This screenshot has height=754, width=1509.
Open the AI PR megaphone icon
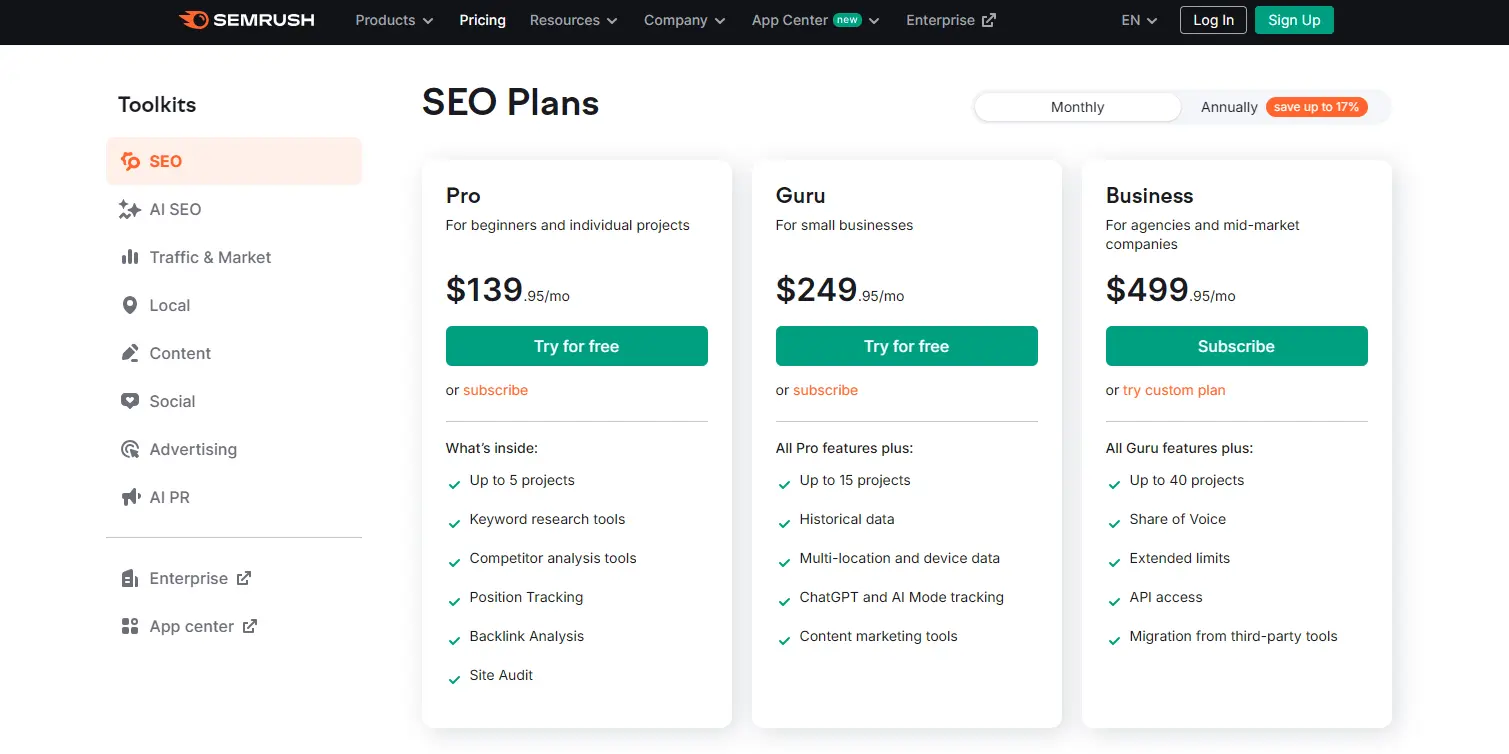[x=130, y=497]
